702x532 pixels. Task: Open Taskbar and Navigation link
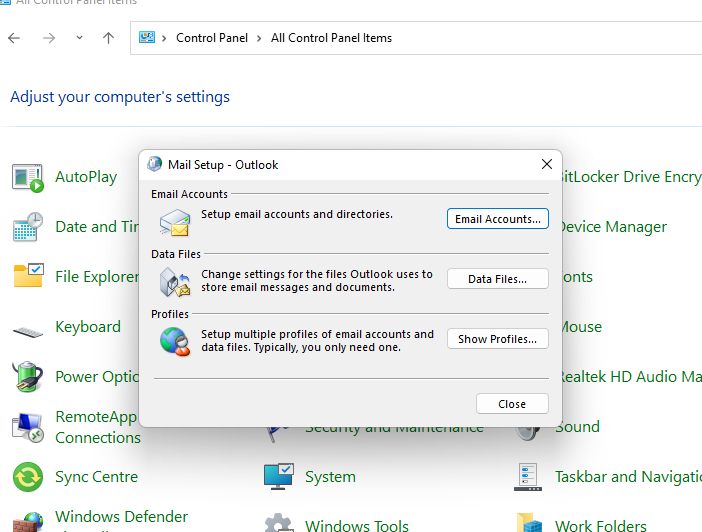[x=628, y=476]
